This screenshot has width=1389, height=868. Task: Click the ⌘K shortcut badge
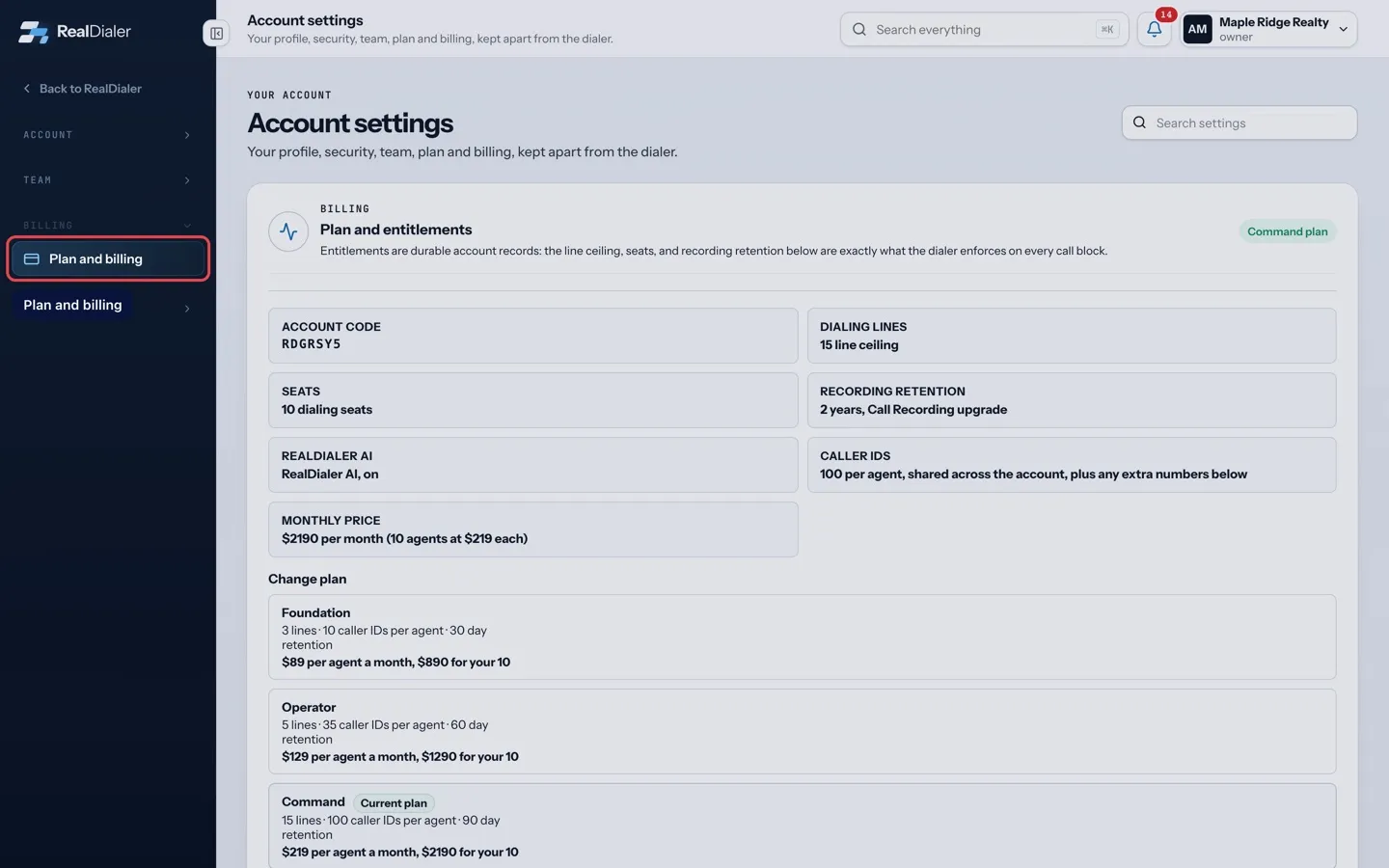point(1106,29)
